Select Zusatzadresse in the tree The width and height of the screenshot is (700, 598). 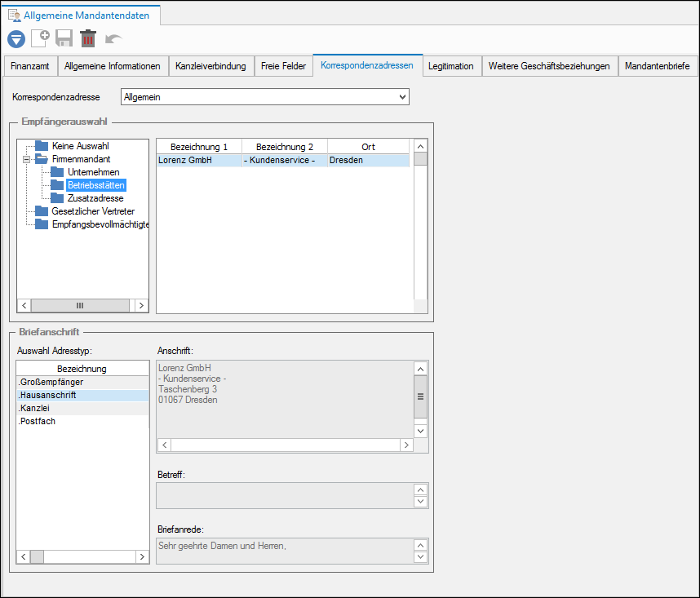click(95, 198)
